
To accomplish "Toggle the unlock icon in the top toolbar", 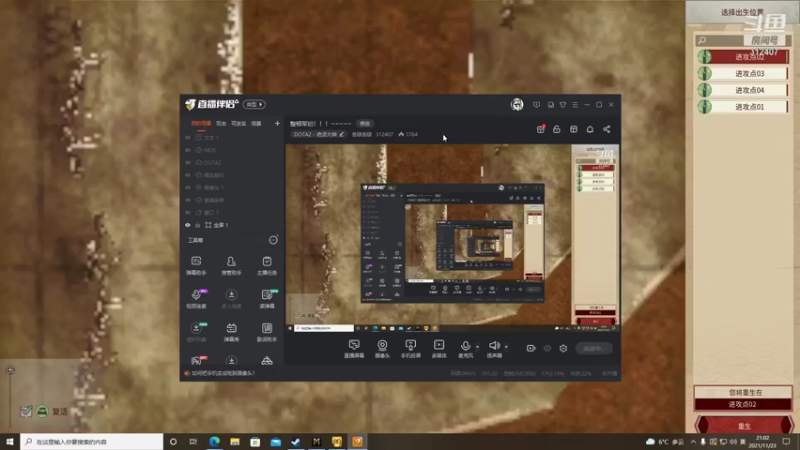I will click(557, 129).
